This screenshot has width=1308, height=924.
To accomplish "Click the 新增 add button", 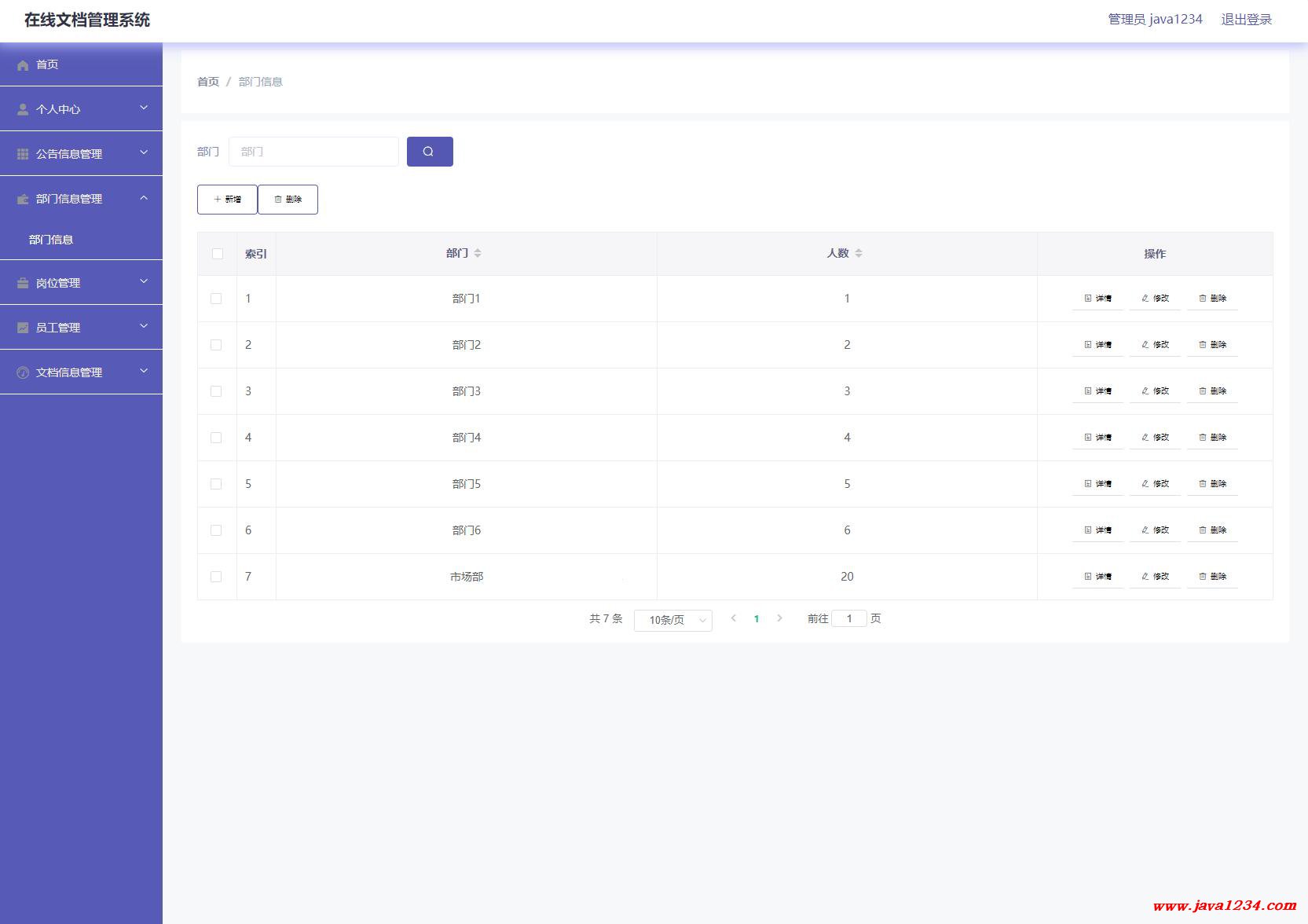I will coord(227,200).
